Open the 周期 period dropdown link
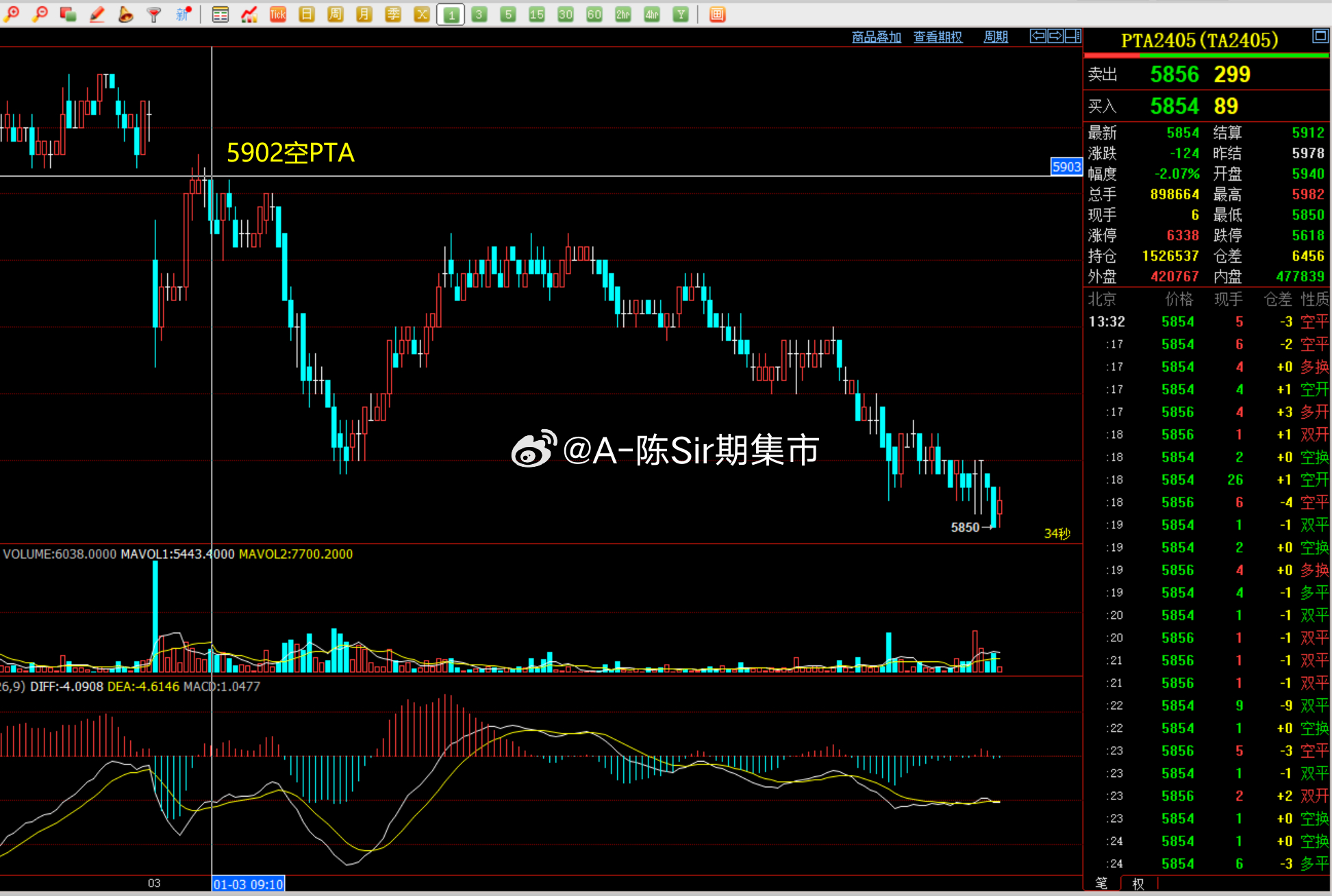The width and height of the screenshot is (1332, 896). point(995,36)
